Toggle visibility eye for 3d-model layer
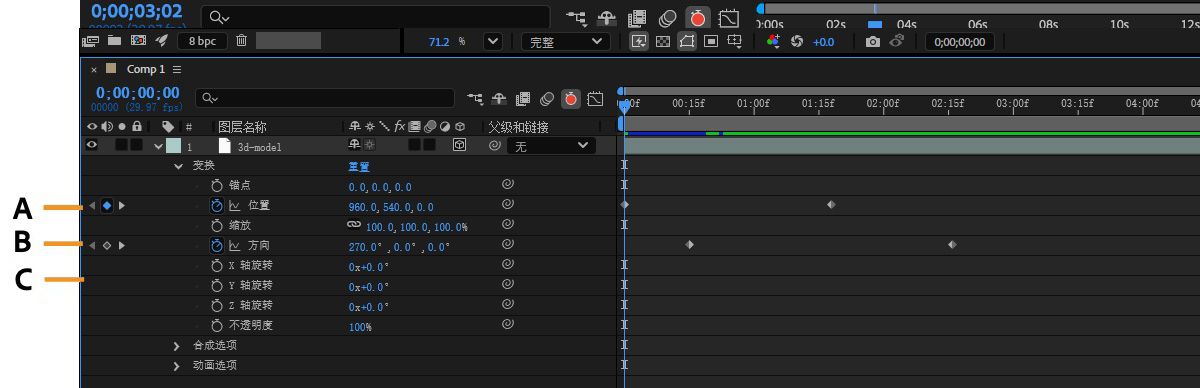The height and width of the screenshot is (388, 1200). coord(92,146)
